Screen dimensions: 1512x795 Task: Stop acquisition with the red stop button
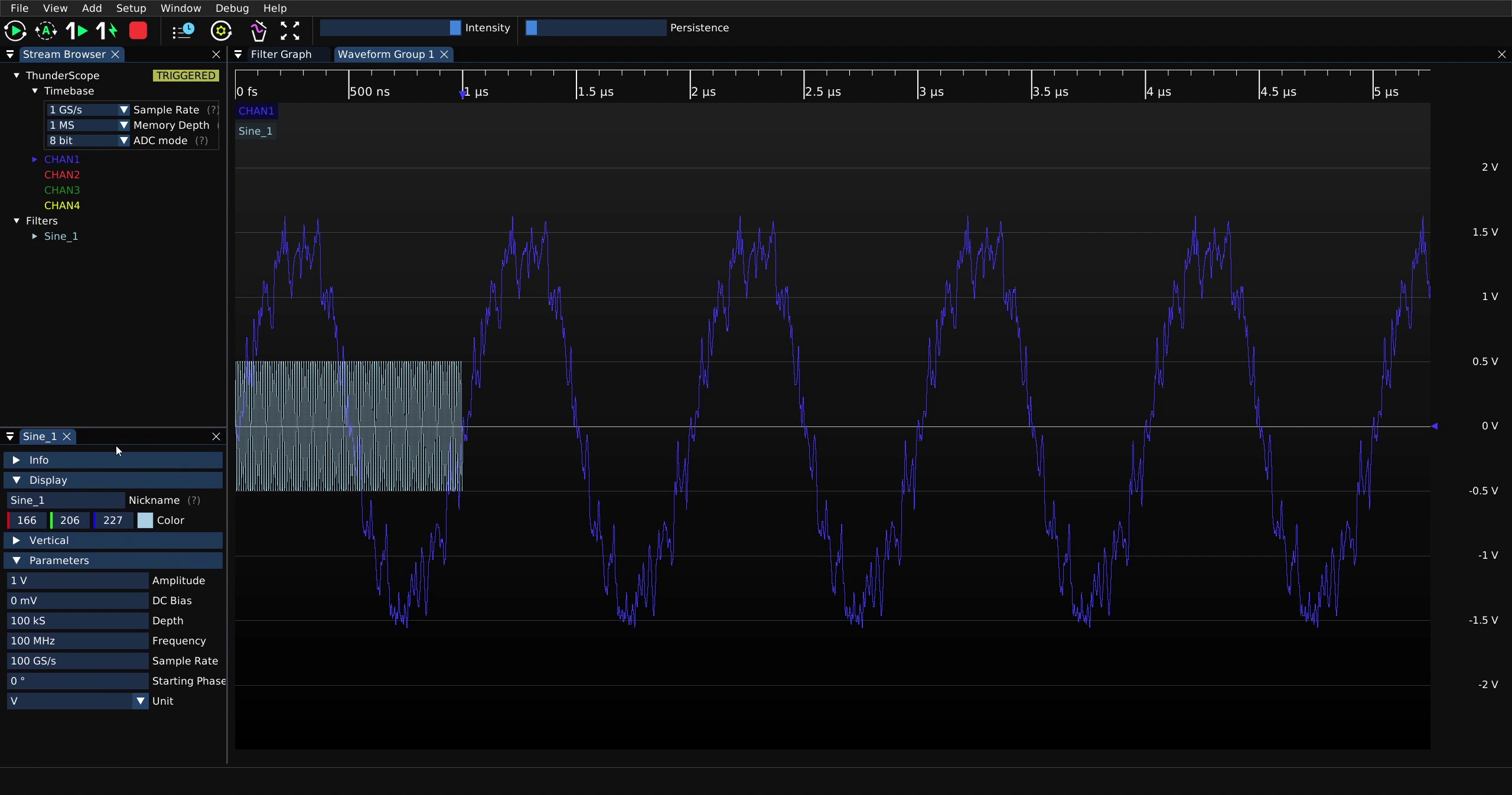pyautogui.click(x=138, y=31)
